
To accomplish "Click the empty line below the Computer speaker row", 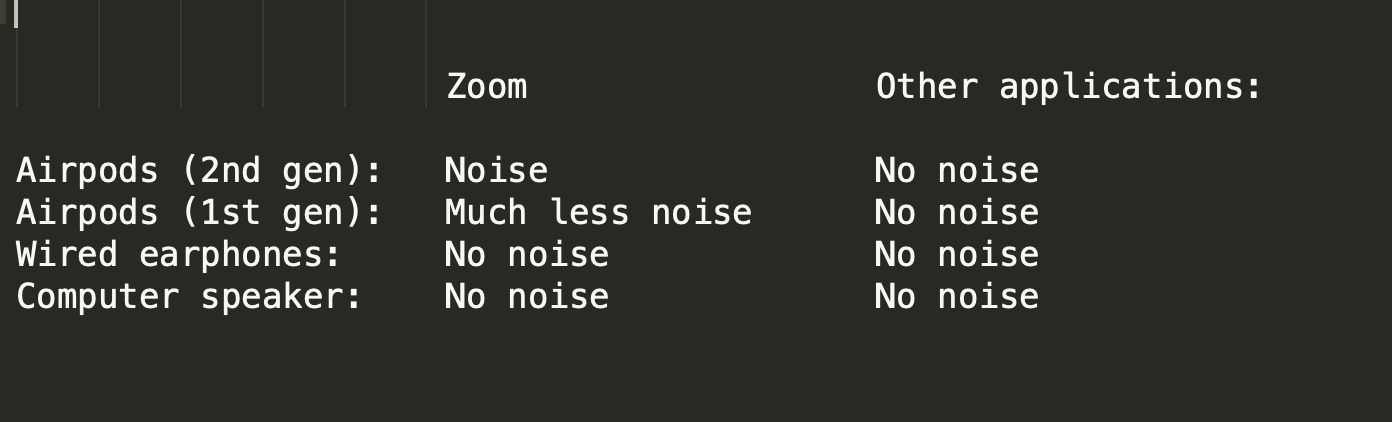I will pyautogui.click(x=696, y=339).
